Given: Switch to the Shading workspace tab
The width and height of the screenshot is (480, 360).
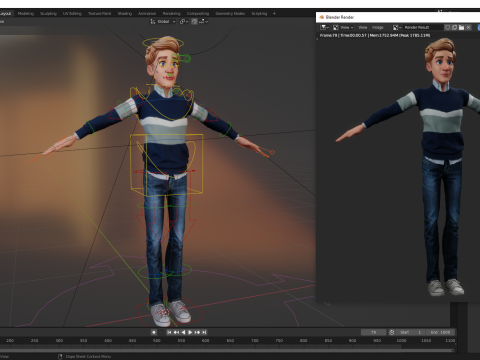Looking at the screenshot, I should pos(125,14).
